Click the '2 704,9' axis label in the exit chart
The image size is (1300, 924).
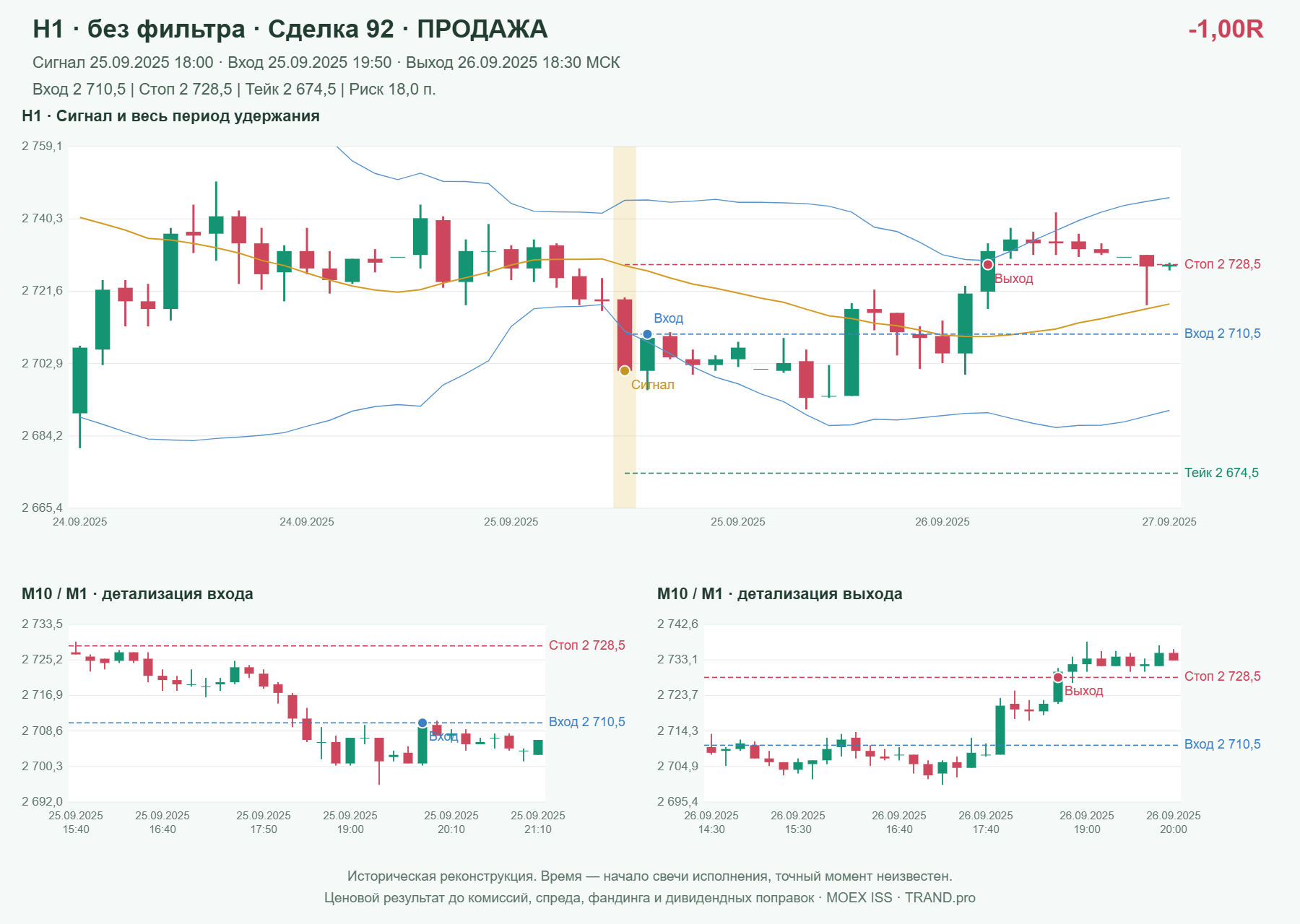pos(677,767)
